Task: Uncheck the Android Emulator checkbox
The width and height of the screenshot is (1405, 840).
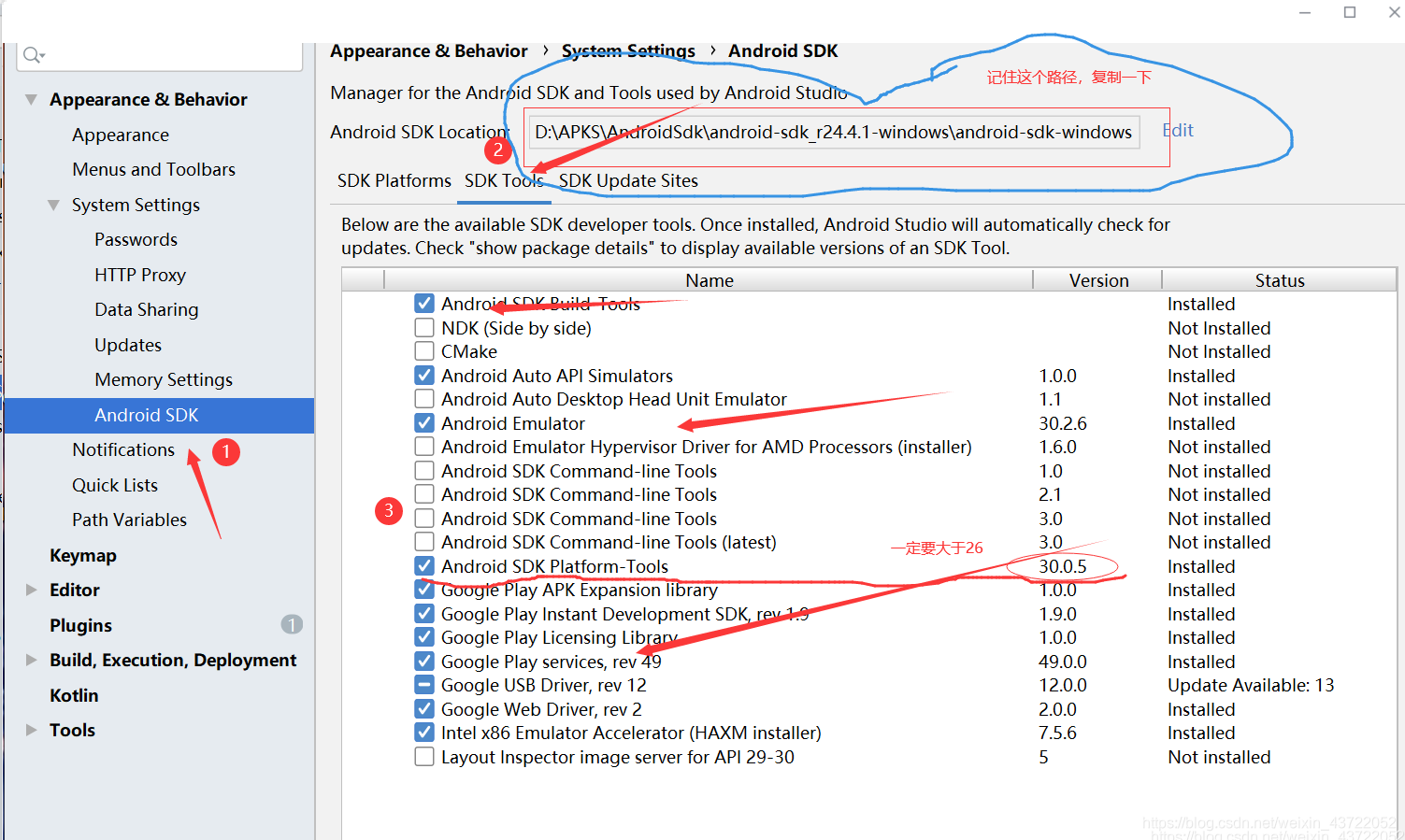Action: 424,423
